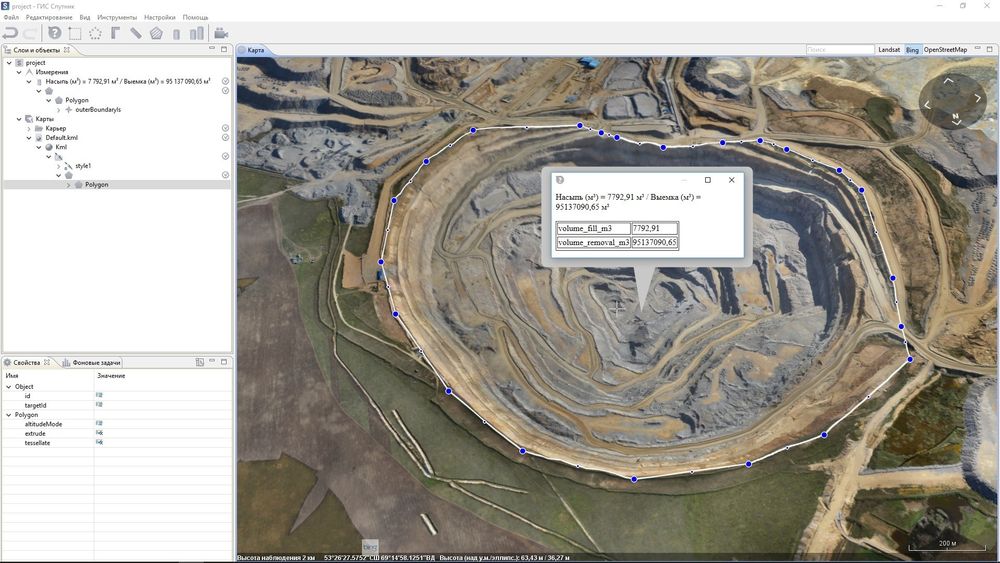Viewport: 1000px width, 563px height.
Task: Expand the outerBoundaryIs node
Action: point(59,110)
